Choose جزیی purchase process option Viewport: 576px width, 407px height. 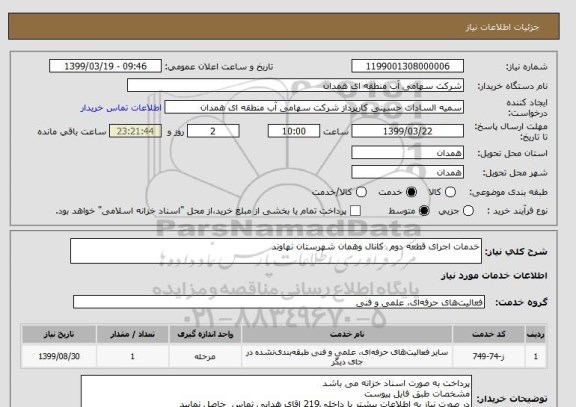pyautogui.click(x=468, y=211)
